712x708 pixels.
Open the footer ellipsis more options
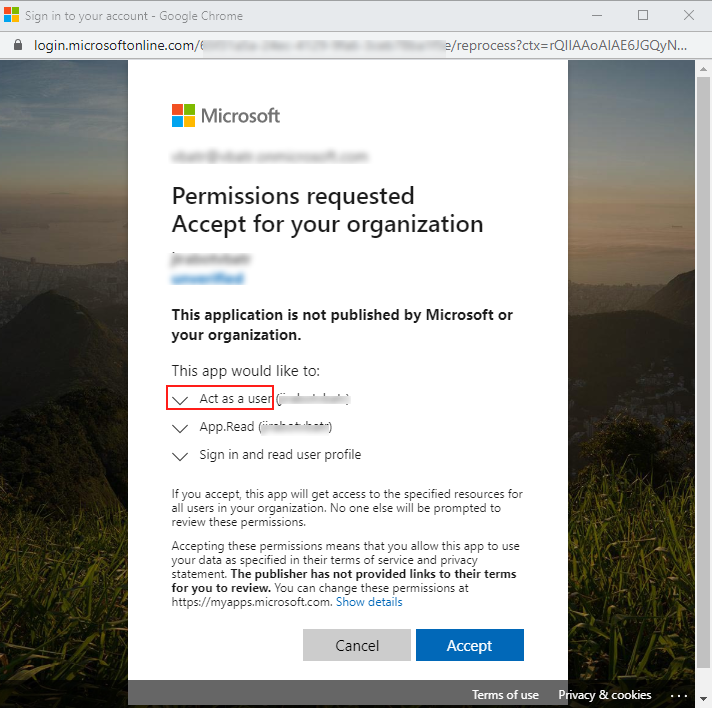(x=678, y=695)
